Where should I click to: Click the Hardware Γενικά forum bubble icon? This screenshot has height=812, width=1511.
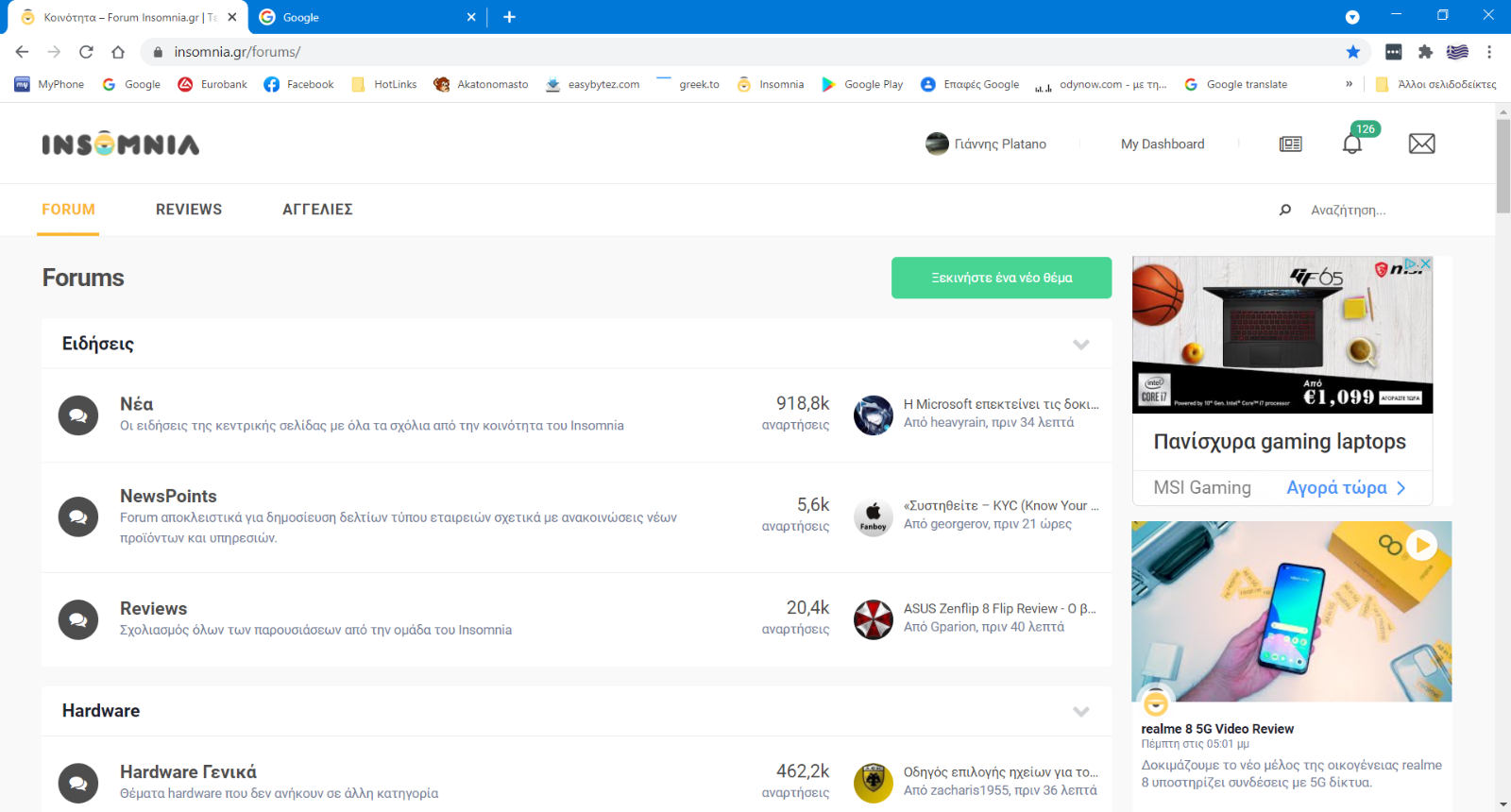(x=78, y=783)
